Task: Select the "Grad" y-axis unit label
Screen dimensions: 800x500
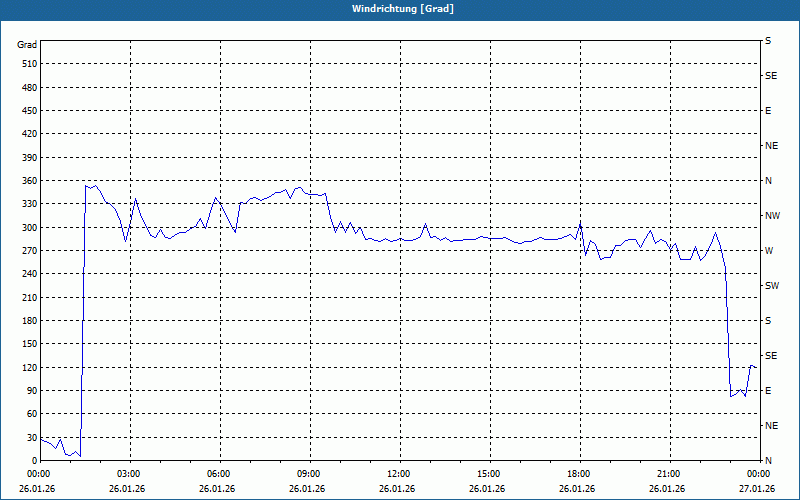Action: tap(27, 45)
